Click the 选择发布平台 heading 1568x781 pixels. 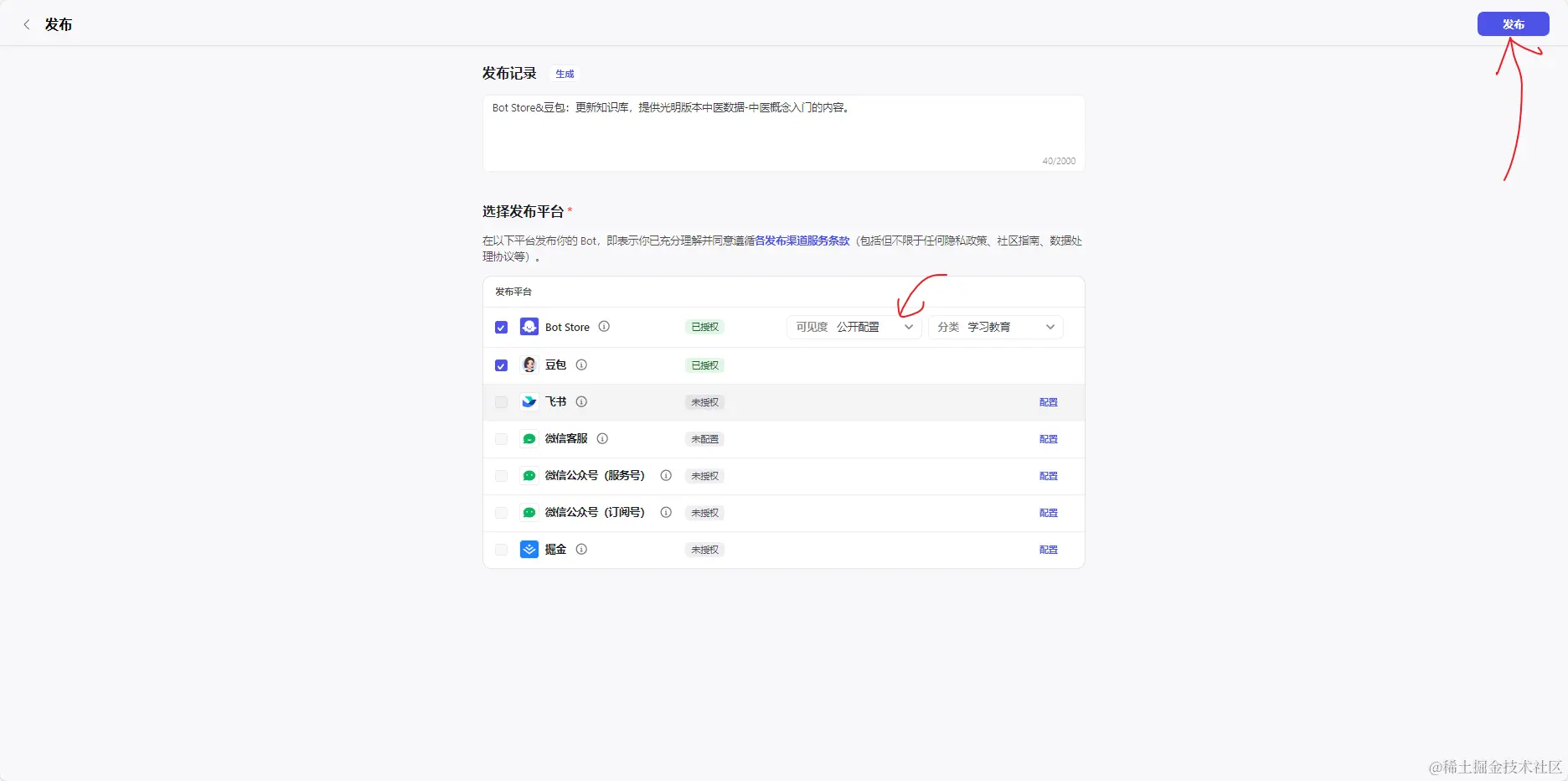tap(523, 211)
